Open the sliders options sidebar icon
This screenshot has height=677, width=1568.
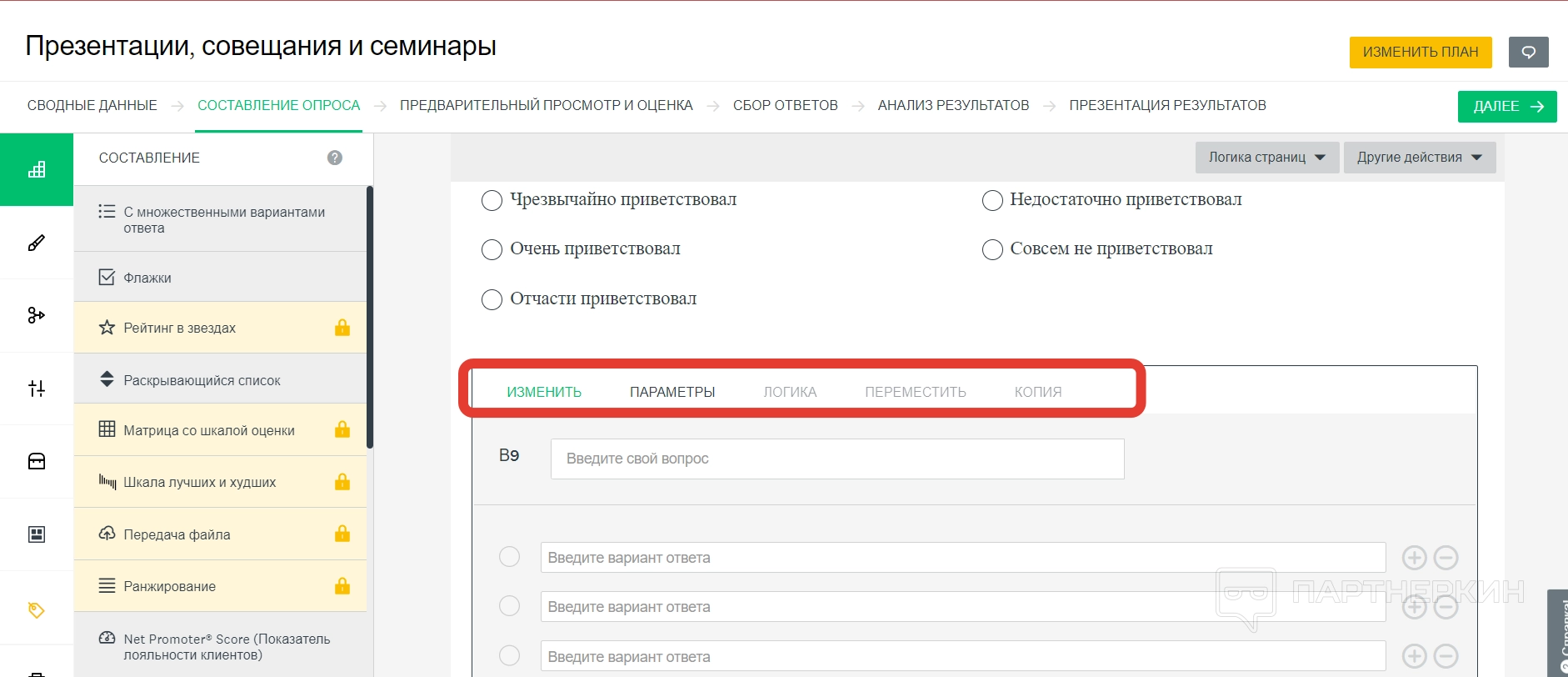37,389
